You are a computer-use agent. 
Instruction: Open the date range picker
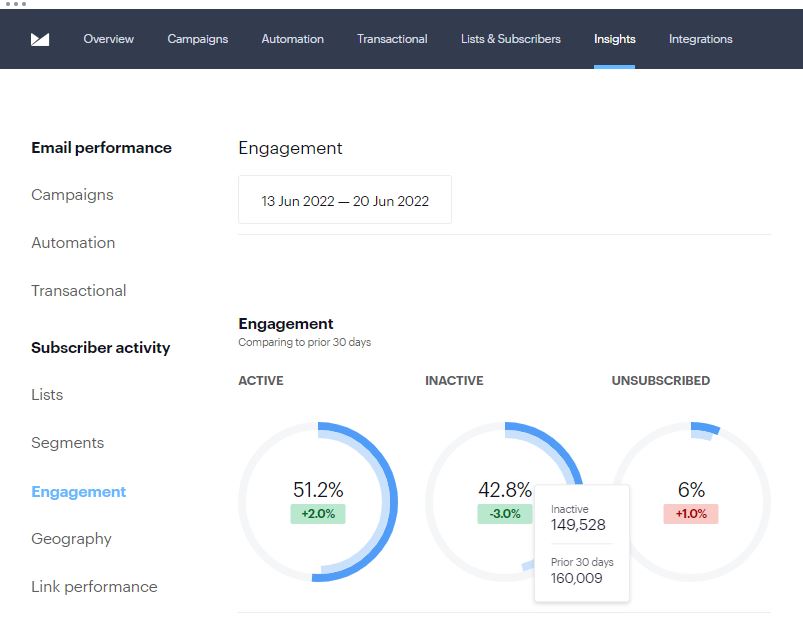pos(345,200)
